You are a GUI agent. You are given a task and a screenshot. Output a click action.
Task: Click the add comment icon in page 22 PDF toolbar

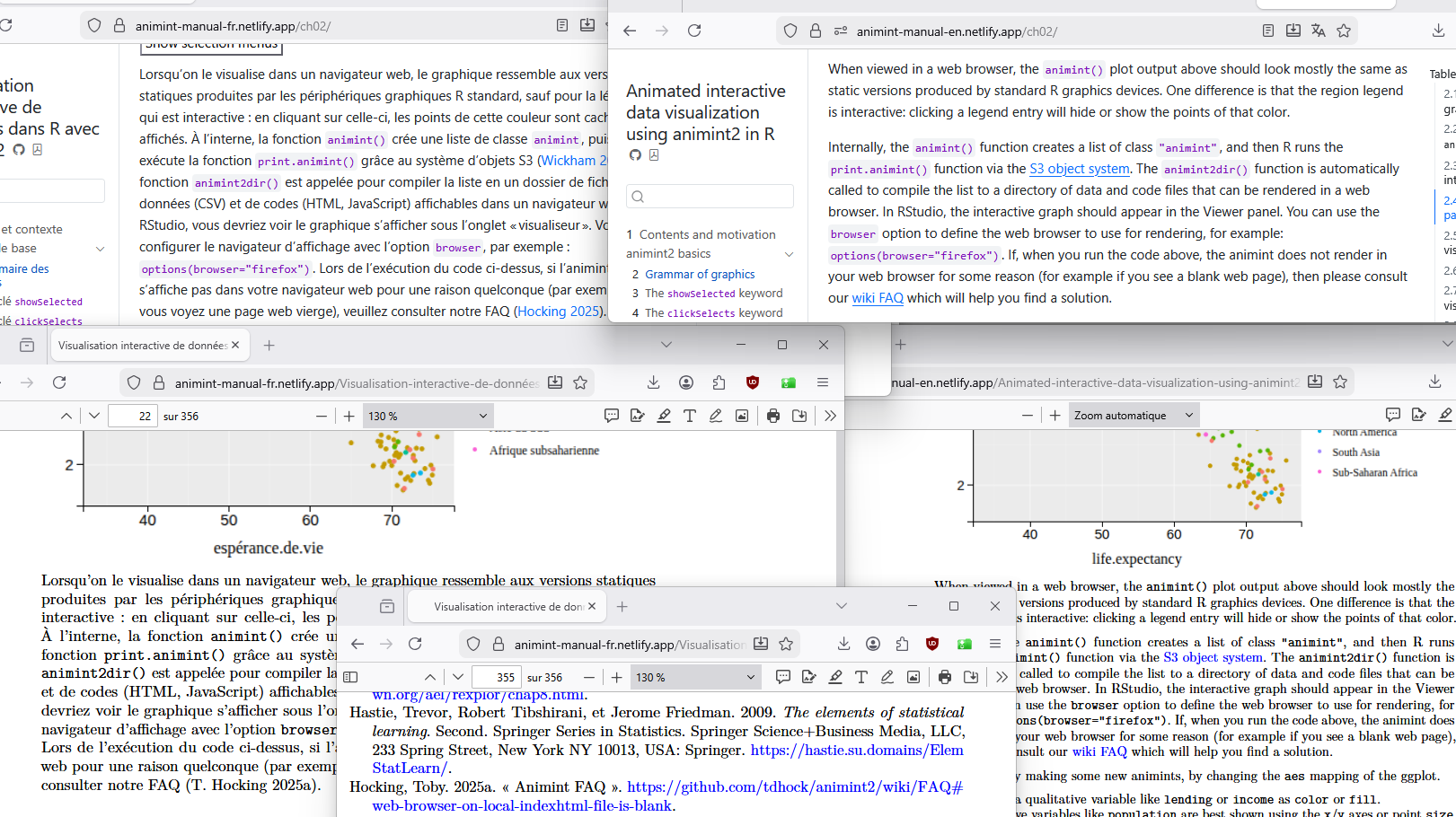tap(612, 416)
